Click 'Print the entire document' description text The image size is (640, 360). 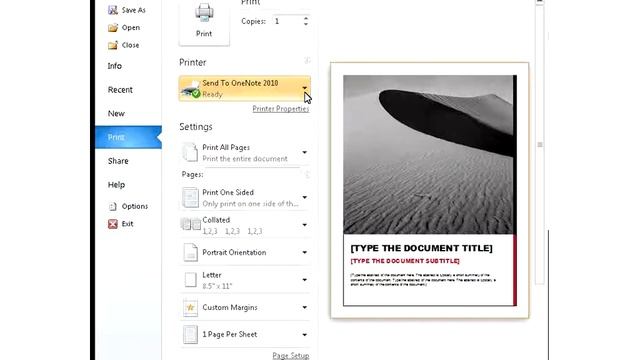tap(245, 159)
